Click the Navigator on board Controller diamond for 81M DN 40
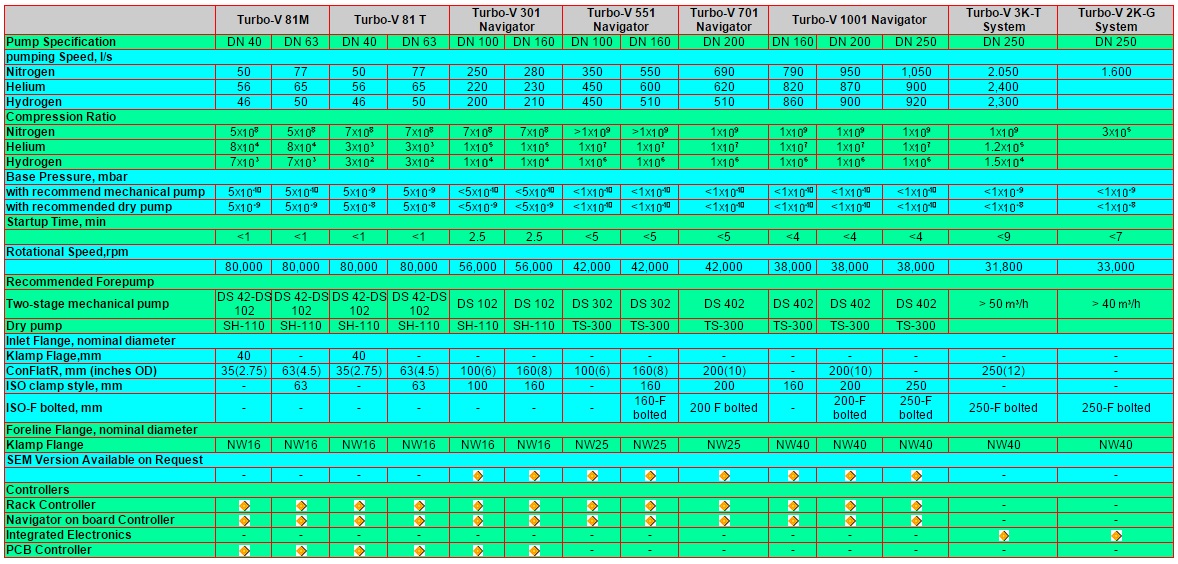The width and height of the screenshot is (1178, 564). [x=244, y=520]
